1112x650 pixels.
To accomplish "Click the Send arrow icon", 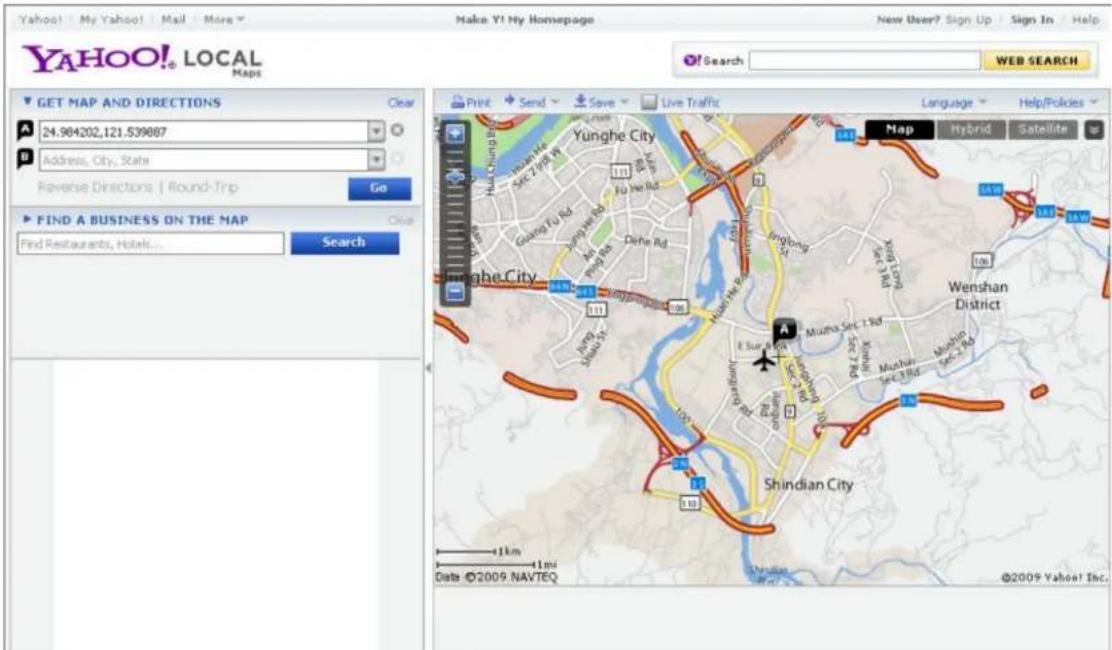I will click(x=509, y=101).
